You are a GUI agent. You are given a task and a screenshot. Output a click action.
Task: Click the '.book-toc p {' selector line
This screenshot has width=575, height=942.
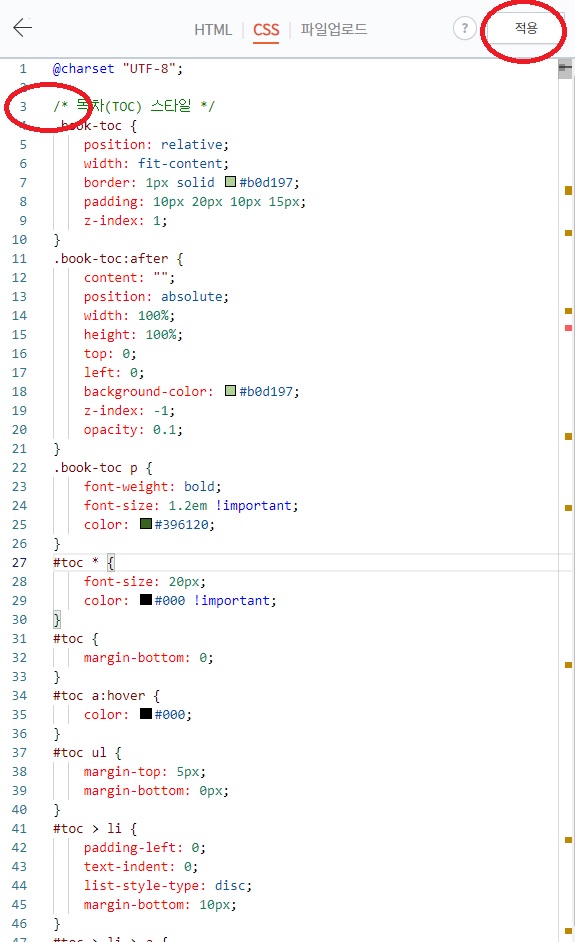click(103, 467)
